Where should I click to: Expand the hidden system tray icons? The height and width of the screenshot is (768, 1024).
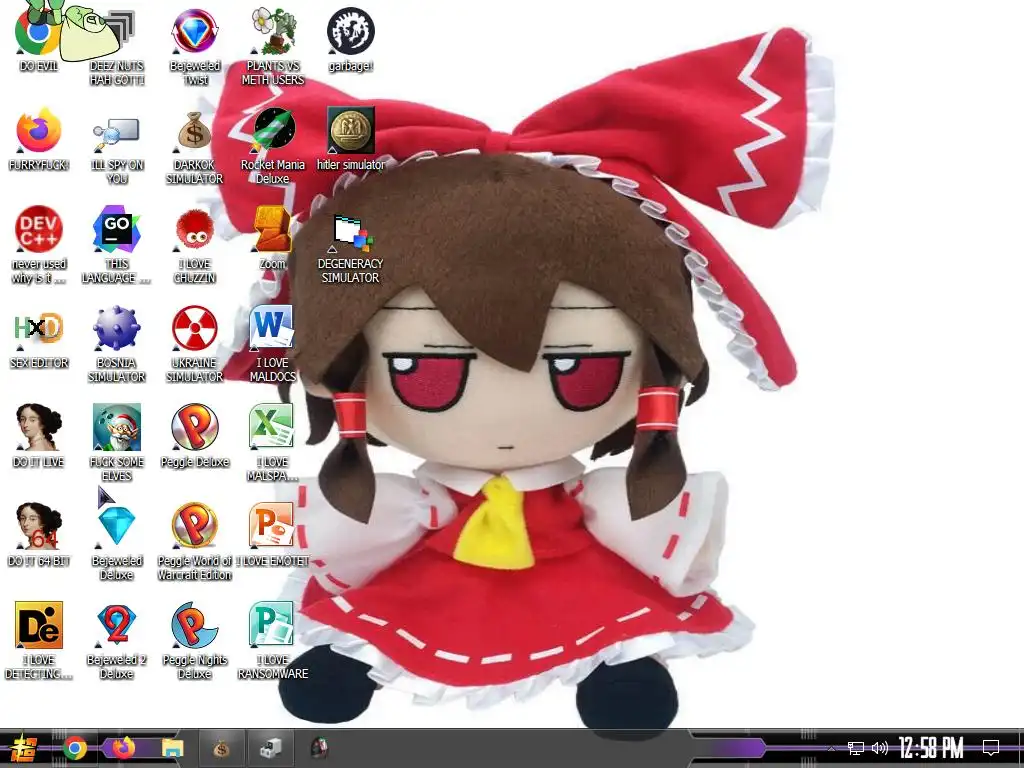pos(831,748)
